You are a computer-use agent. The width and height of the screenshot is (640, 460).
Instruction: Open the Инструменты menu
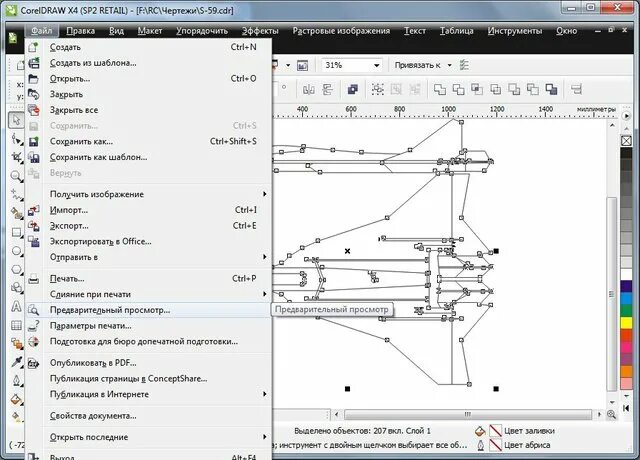coord(515,31)
